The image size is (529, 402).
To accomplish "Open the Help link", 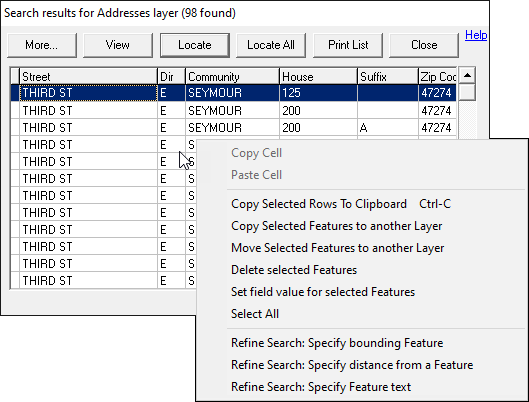I will click(476, 35).
